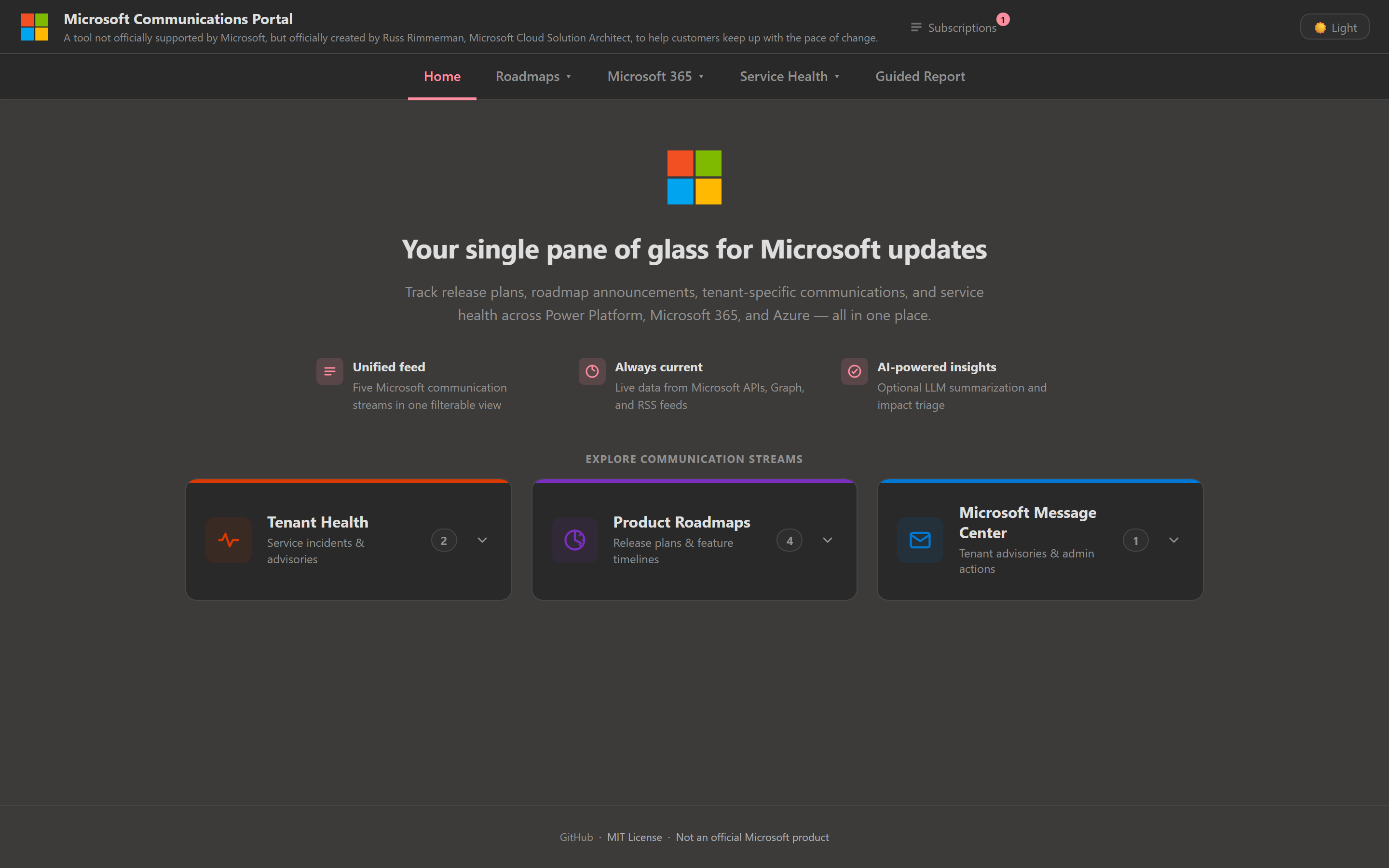Click the Microsoft logo in the header
1389x868 pixels.
(34, 27)
